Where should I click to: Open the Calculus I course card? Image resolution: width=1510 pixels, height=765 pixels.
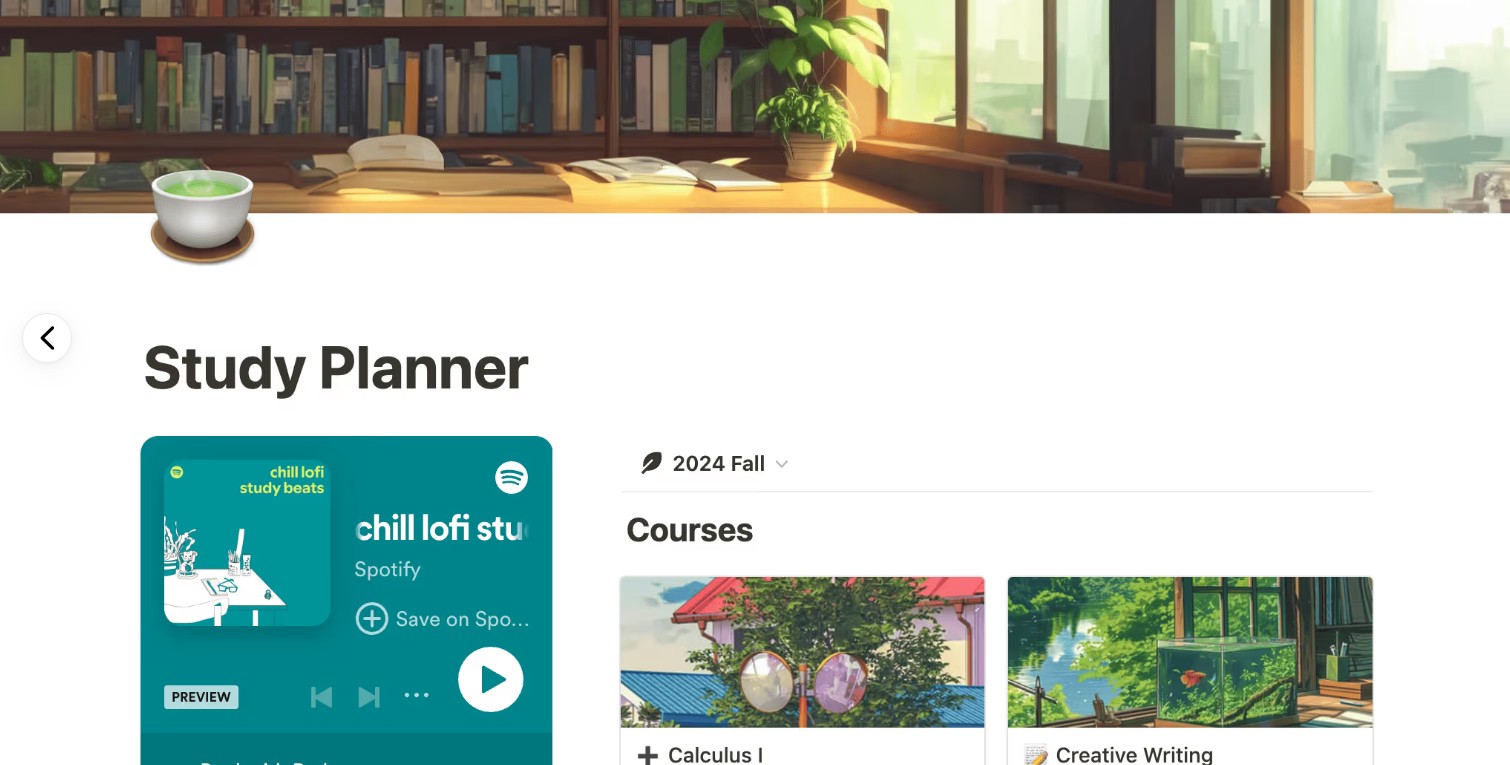[x=802, y=671]
